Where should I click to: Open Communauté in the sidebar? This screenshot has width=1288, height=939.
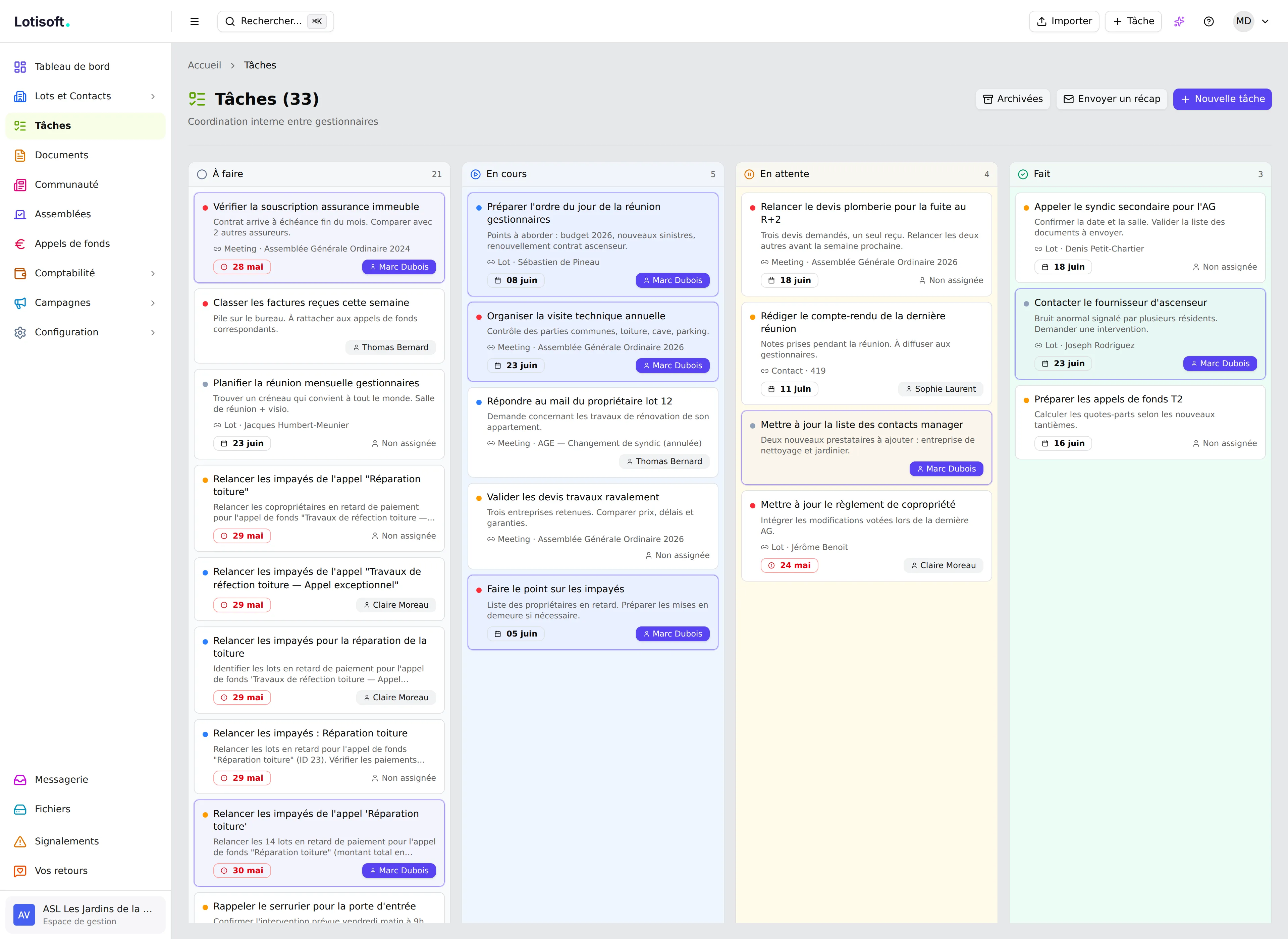85,185
